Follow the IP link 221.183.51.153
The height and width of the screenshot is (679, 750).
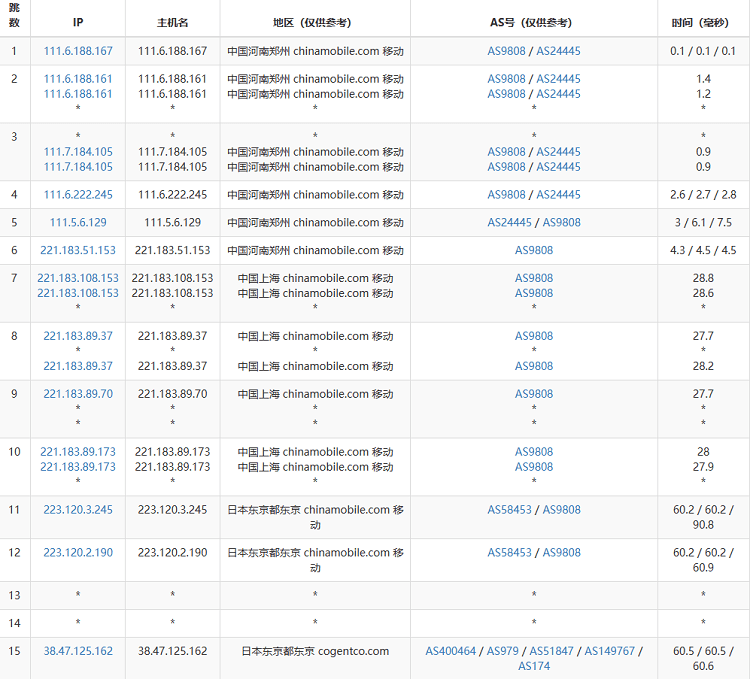[78, 250]
